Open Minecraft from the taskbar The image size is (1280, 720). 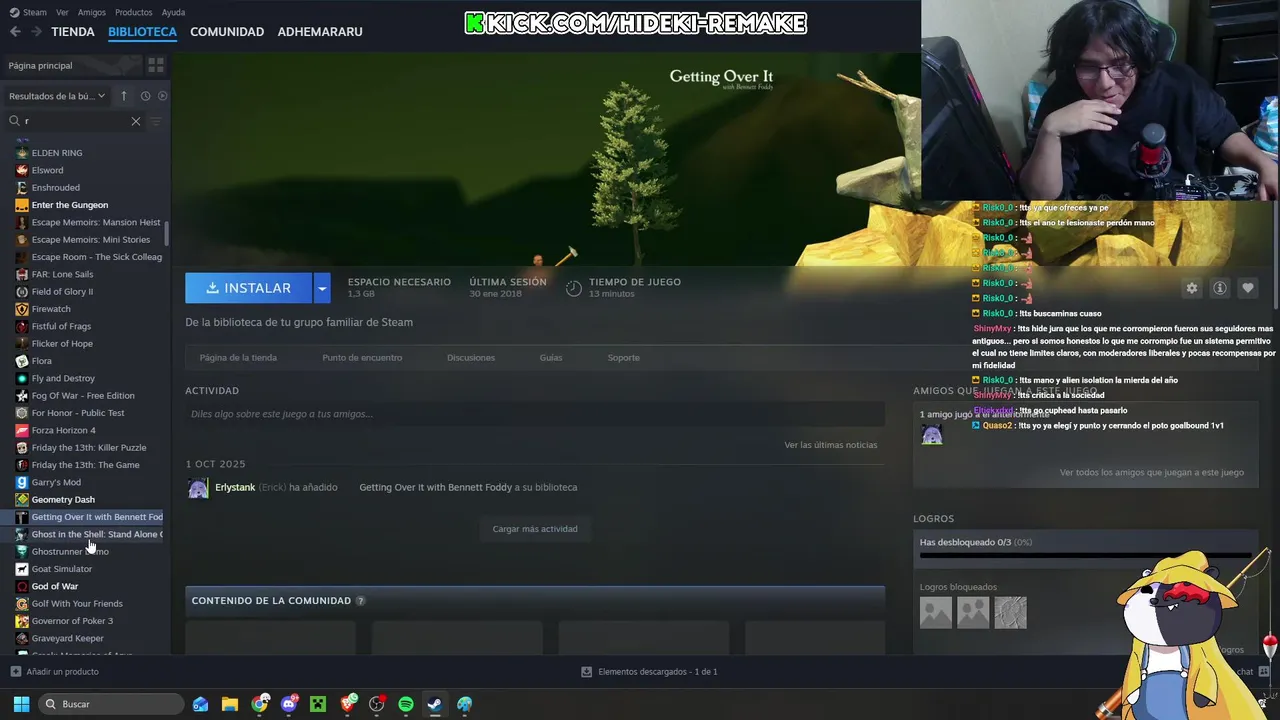click(x=318, y=704)
